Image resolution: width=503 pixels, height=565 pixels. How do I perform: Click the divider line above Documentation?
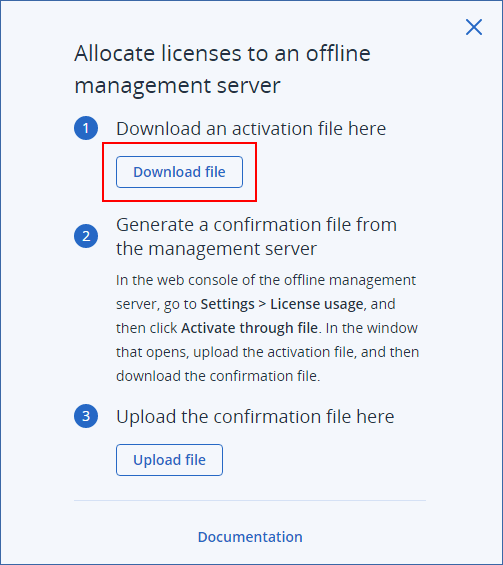click(x=250, y=500)
